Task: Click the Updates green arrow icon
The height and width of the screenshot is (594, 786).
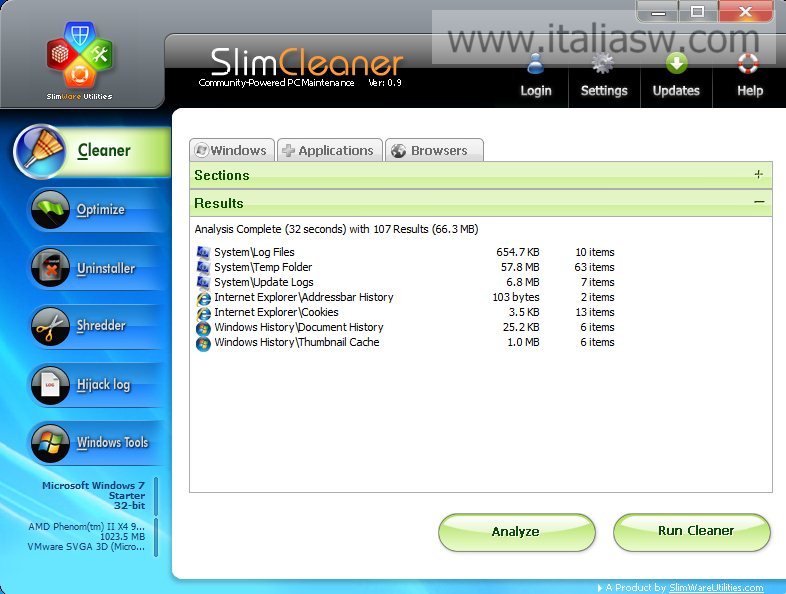Action: pyautogui.click(x=676, y=64)
